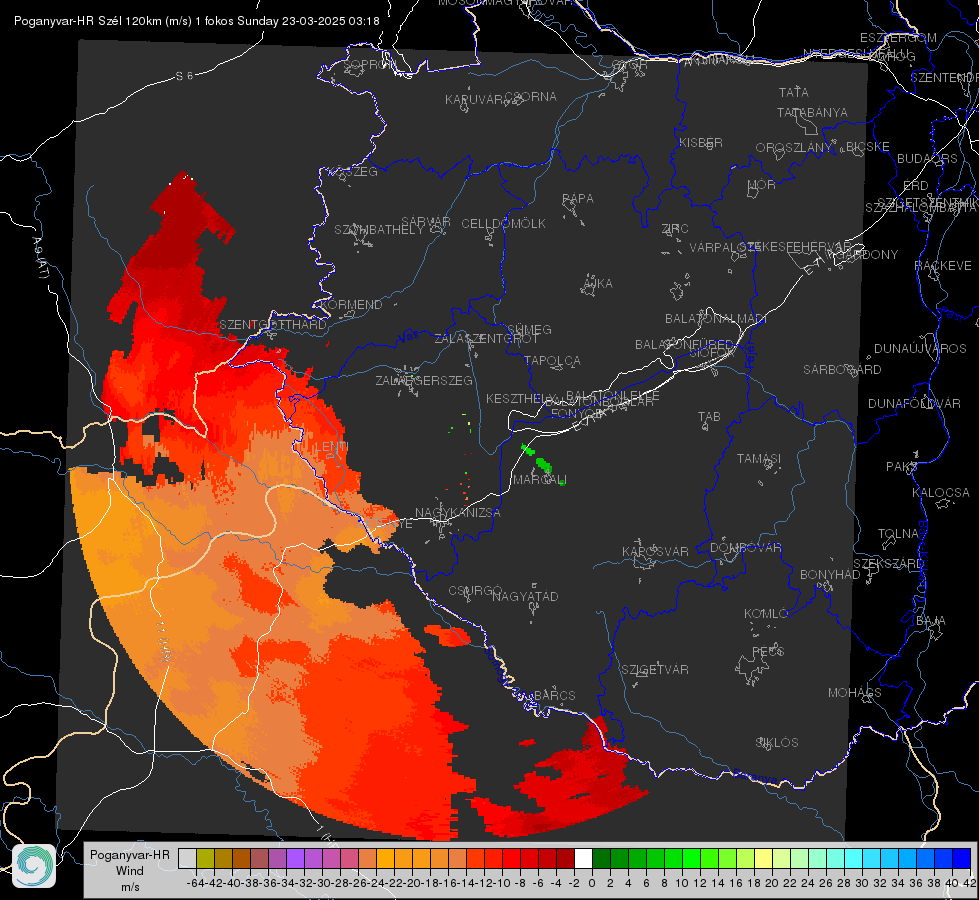Image resolution: width=979 pixels, height=900 pixels.
Task: Click the radar title and timestamp text
Action: point(197,21)
